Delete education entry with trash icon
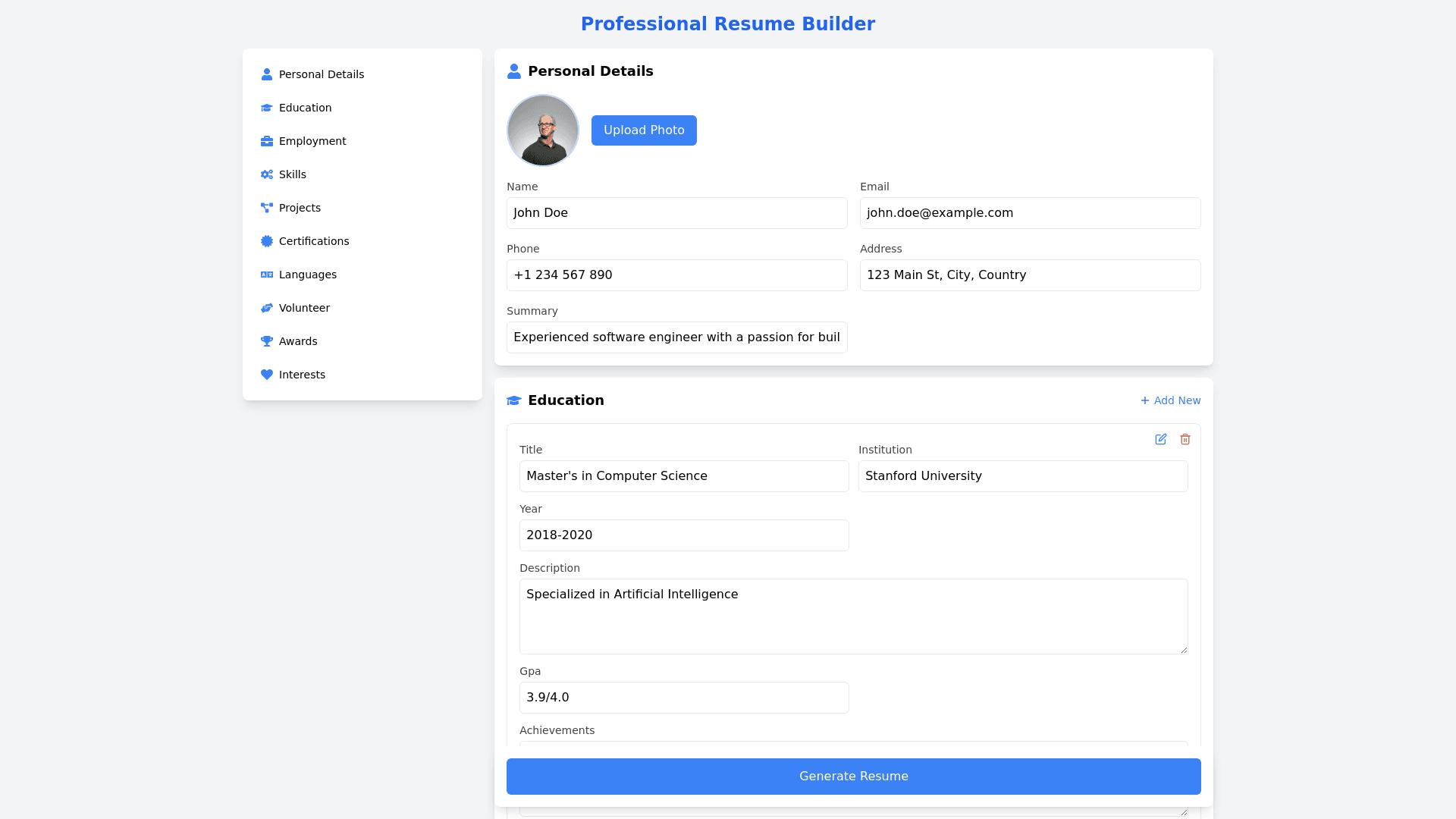The height and width of the screenshot is (819, 1456). (1185, 439)
